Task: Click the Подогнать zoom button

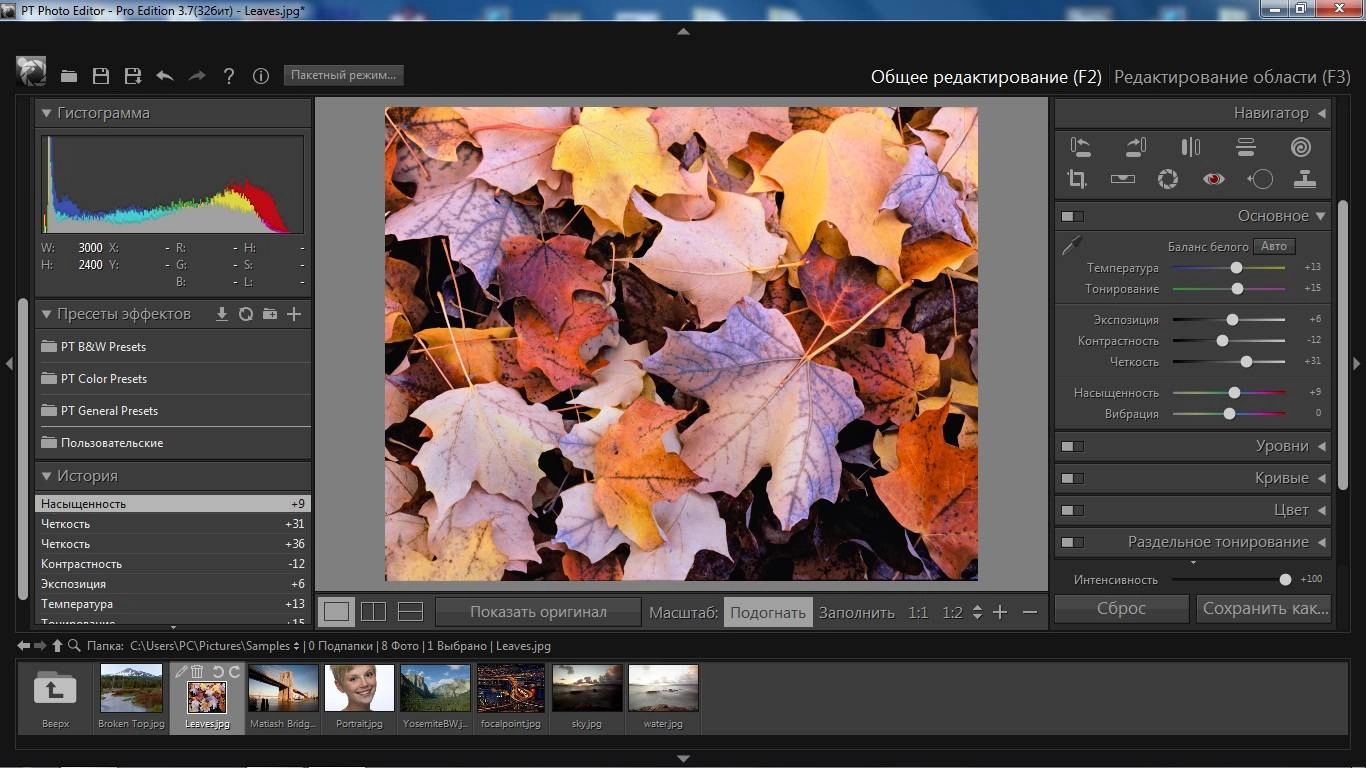Action: (768, 612)
